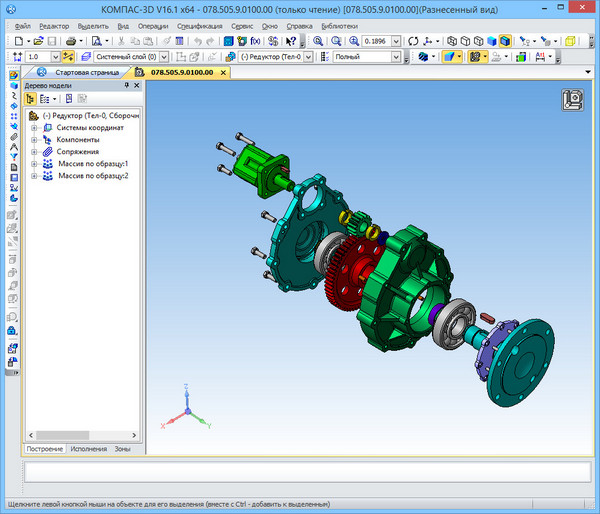
Task: Click the orientation cube in the viewport corner
Action: [573, 100]
